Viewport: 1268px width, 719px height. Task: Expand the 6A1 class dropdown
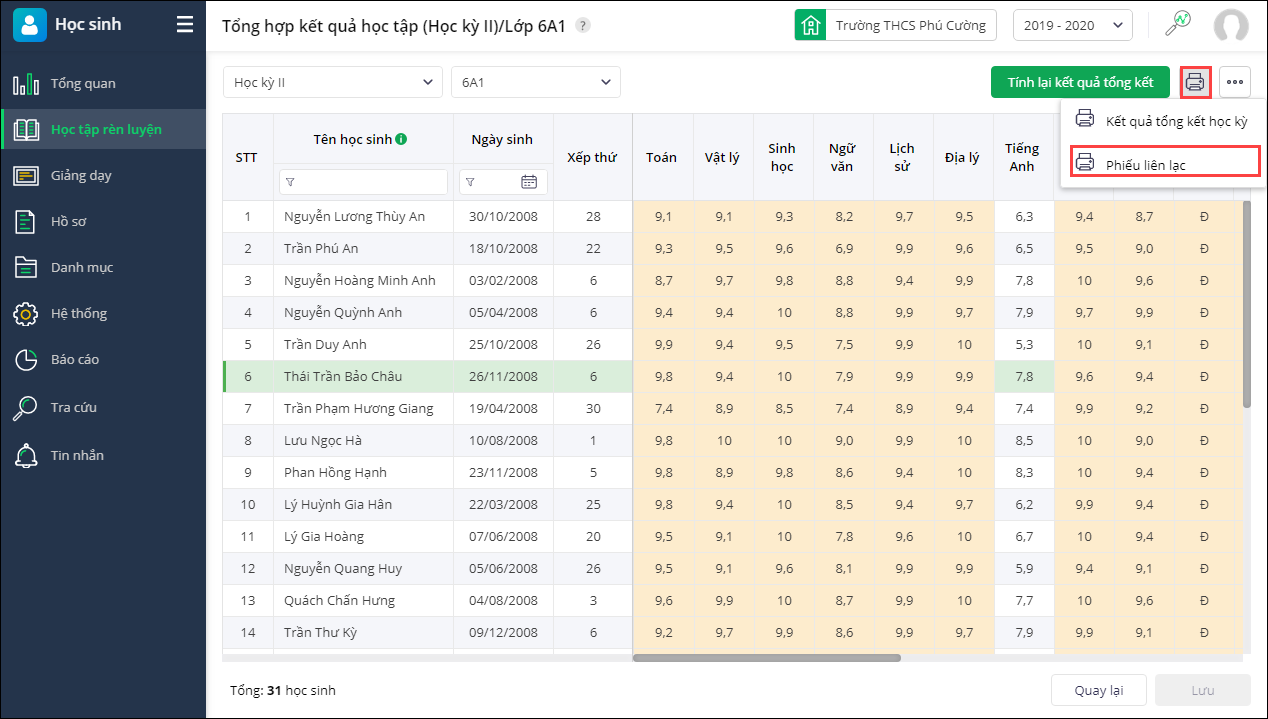[x=536, y=82]
